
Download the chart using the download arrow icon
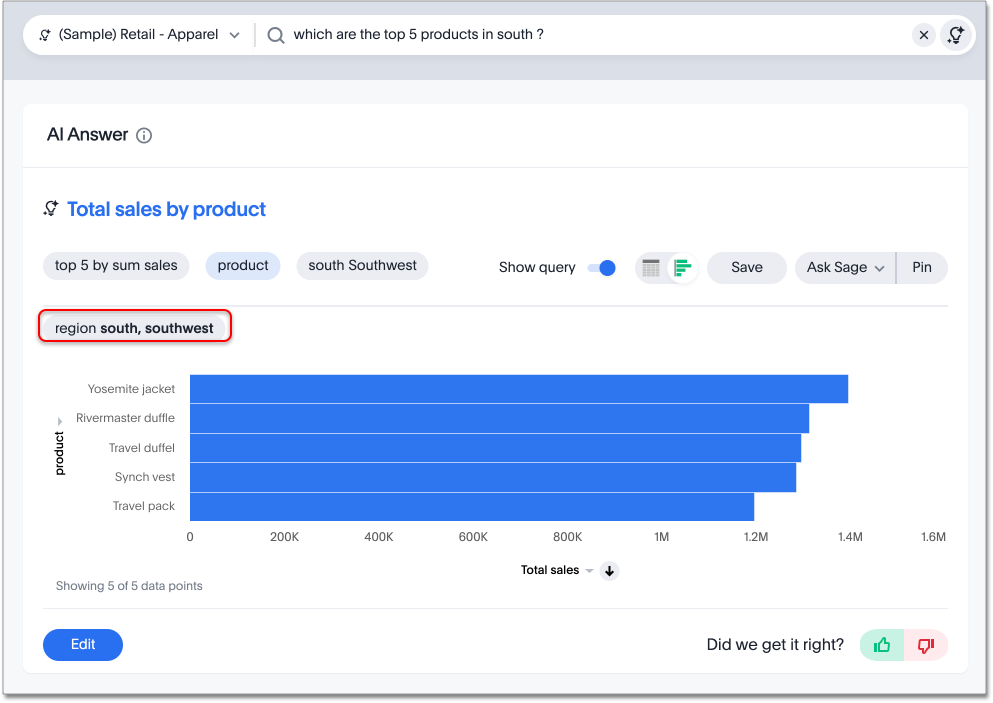609,570
